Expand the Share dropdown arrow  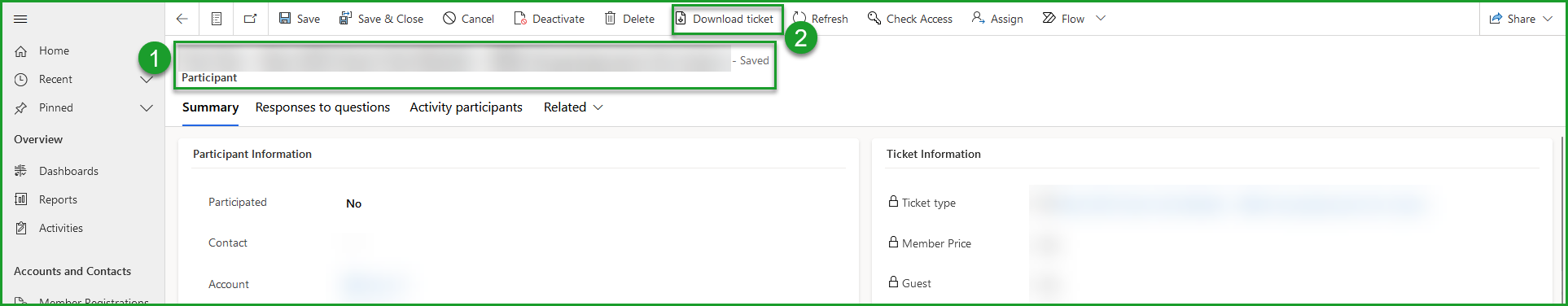(1548, 19)
